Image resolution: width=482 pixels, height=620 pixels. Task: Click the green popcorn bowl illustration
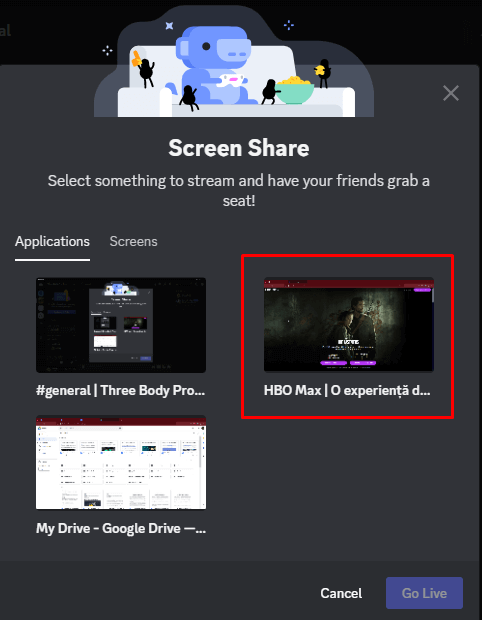pos(294,90)
